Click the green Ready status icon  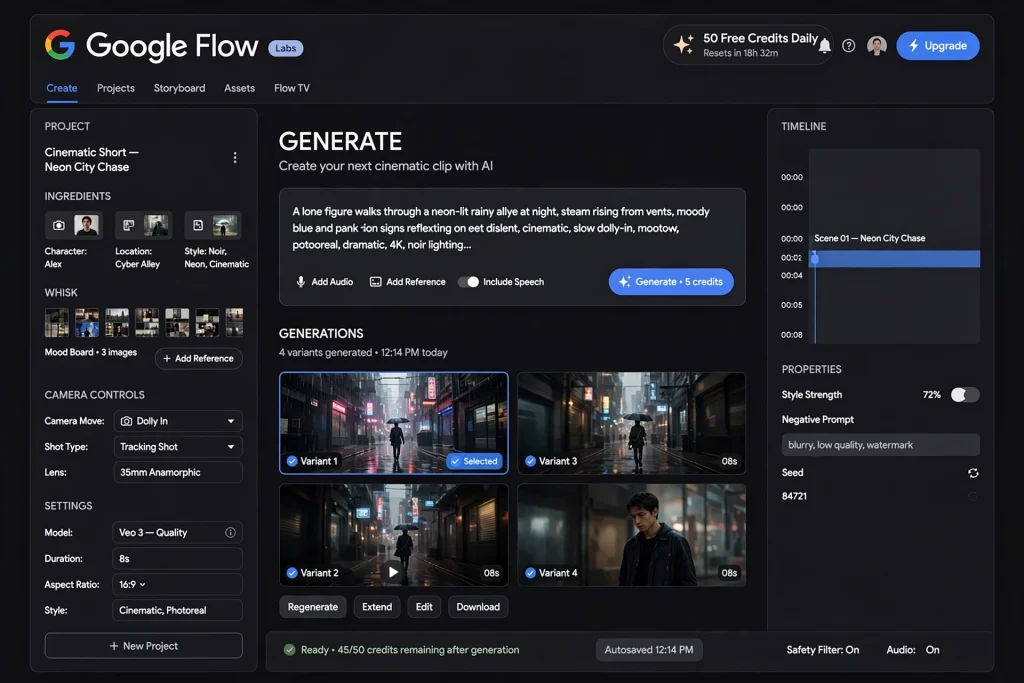[x=289, y=650]
